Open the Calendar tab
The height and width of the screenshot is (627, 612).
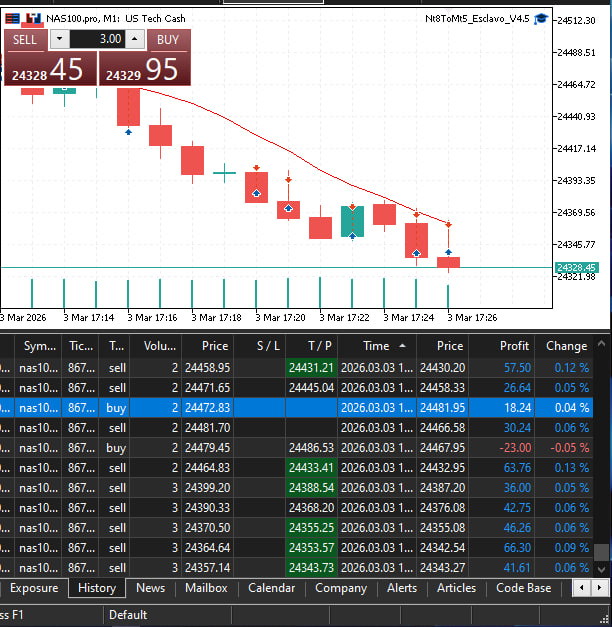pos(271,588)
